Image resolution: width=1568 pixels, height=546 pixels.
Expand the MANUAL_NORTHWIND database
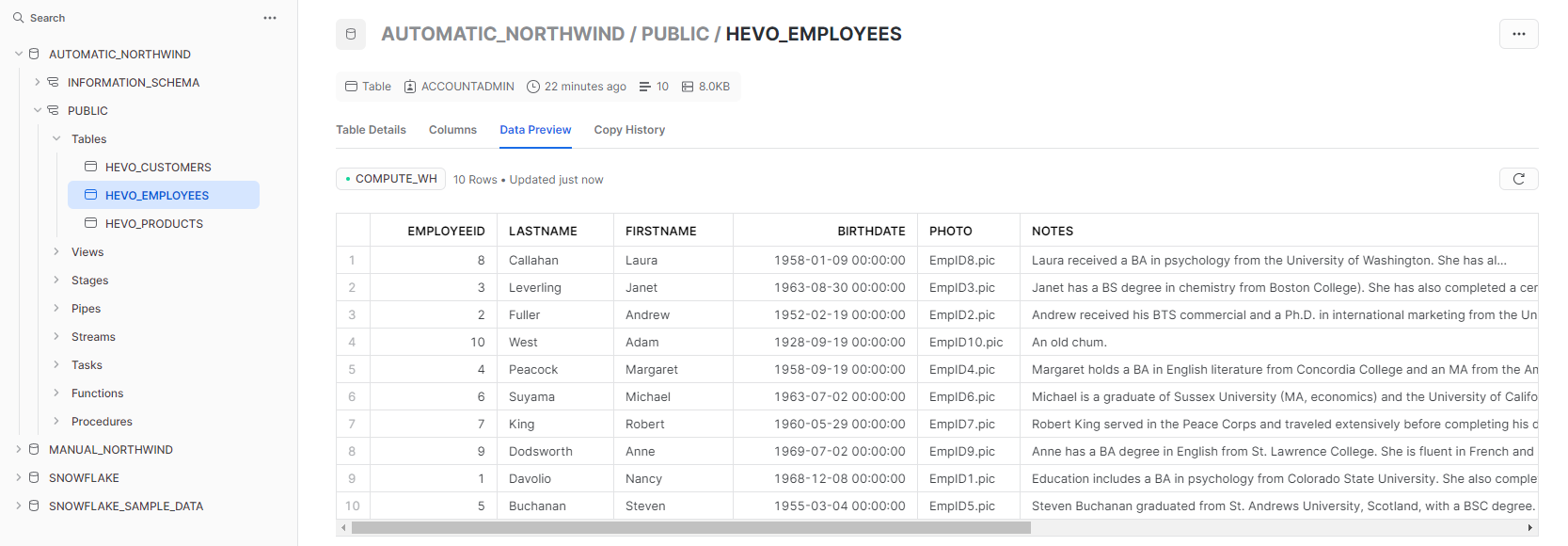coord(19,449)
